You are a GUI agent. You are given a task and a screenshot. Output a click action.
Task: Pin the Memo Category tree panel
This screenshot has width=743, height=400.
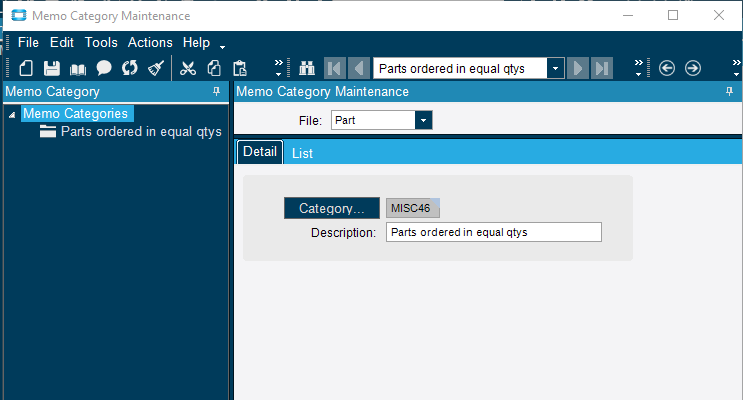(217, 91)
